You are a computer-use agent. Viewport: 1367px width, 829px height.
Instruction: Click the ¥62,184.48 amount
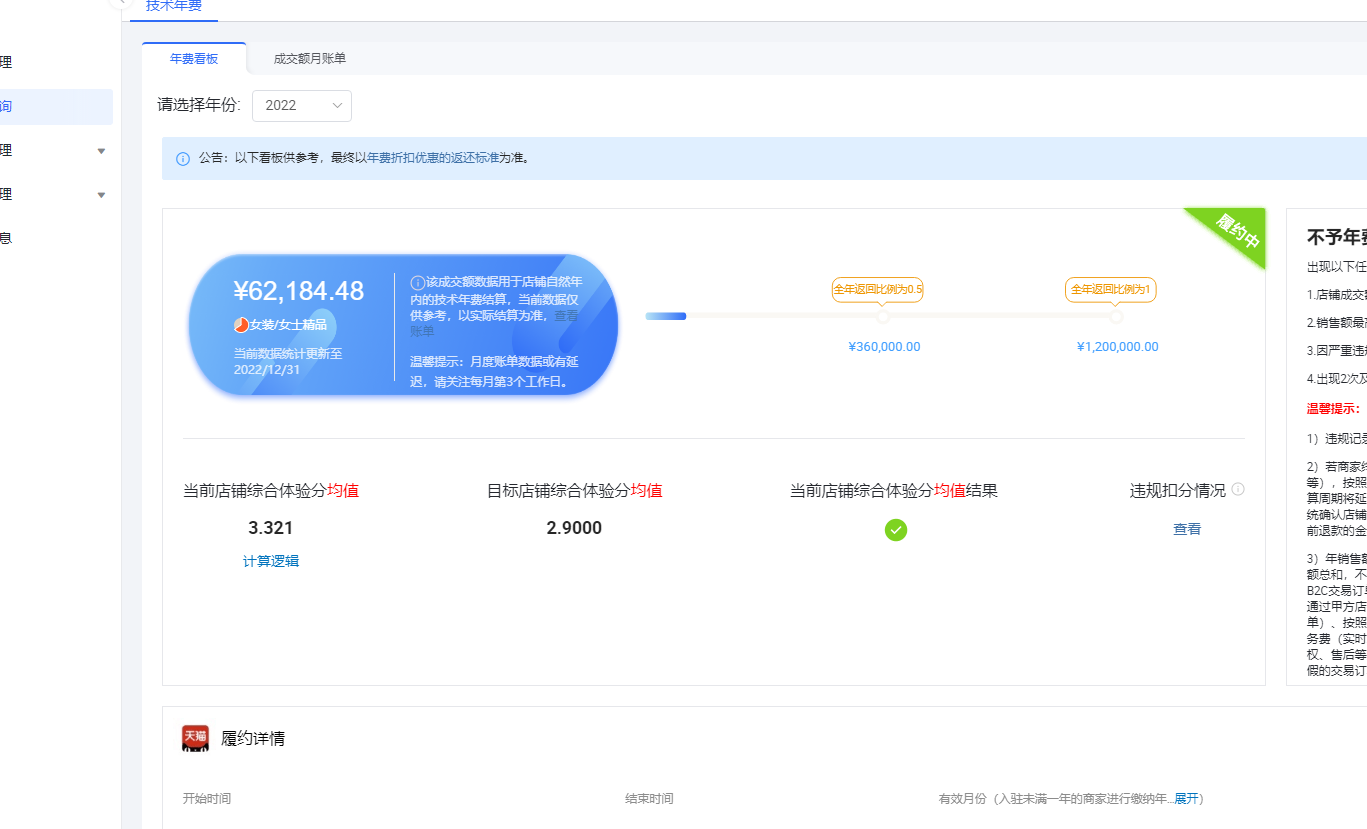coord(299,291)
